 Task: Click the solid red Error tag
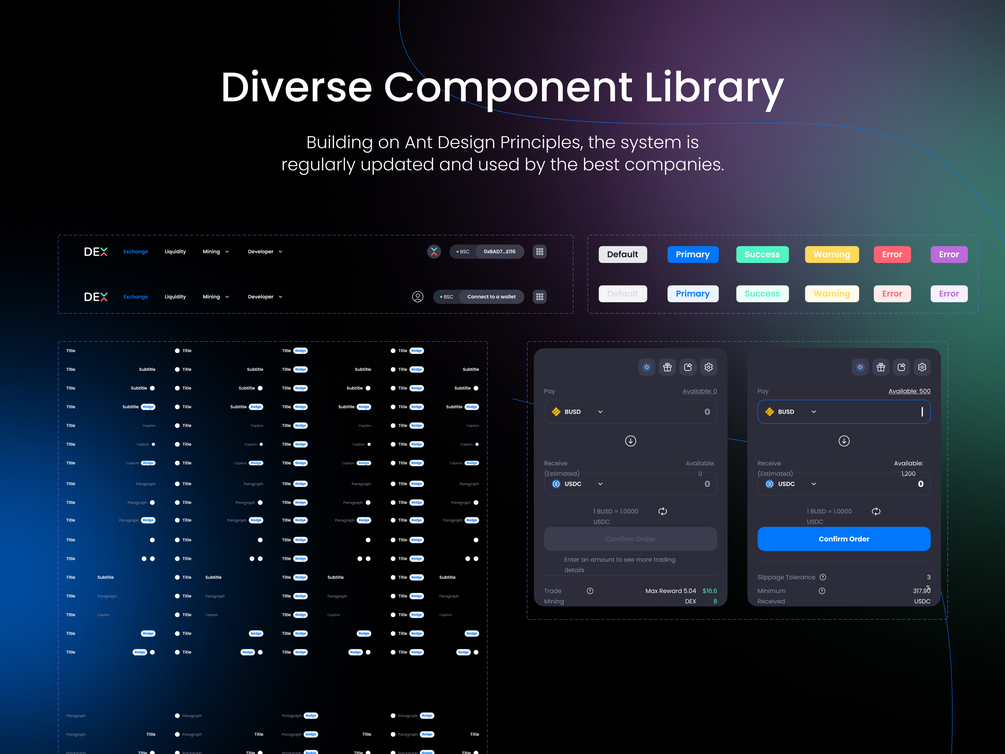tap(892, 255)
